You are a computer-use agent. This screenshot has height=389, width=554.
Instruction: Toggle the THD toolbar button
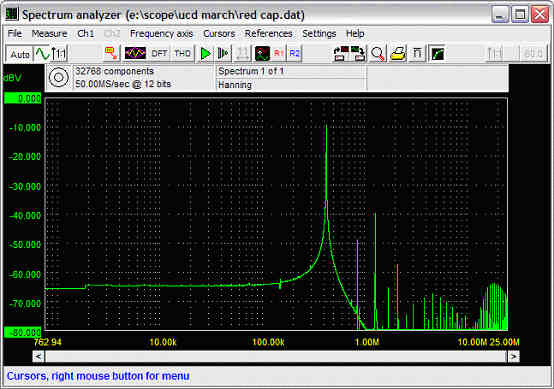click(x=182, y=54)
